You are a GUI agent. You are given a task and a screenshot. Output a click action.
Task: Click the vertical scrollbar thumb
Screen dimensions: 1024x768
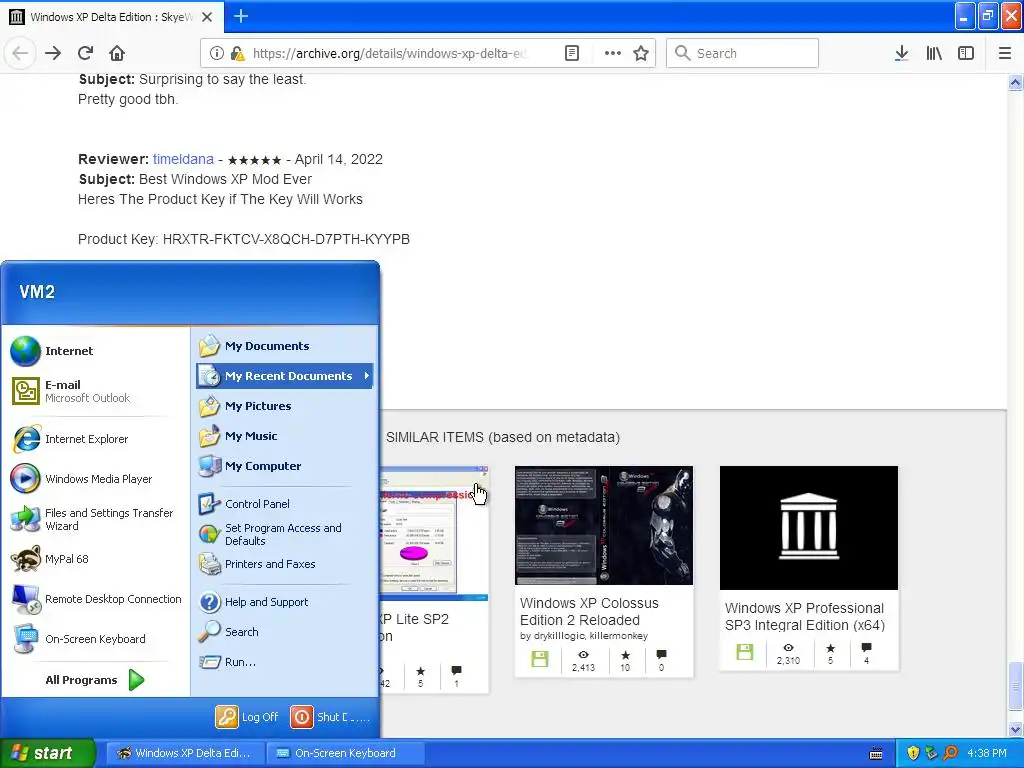pos(1015,686)
